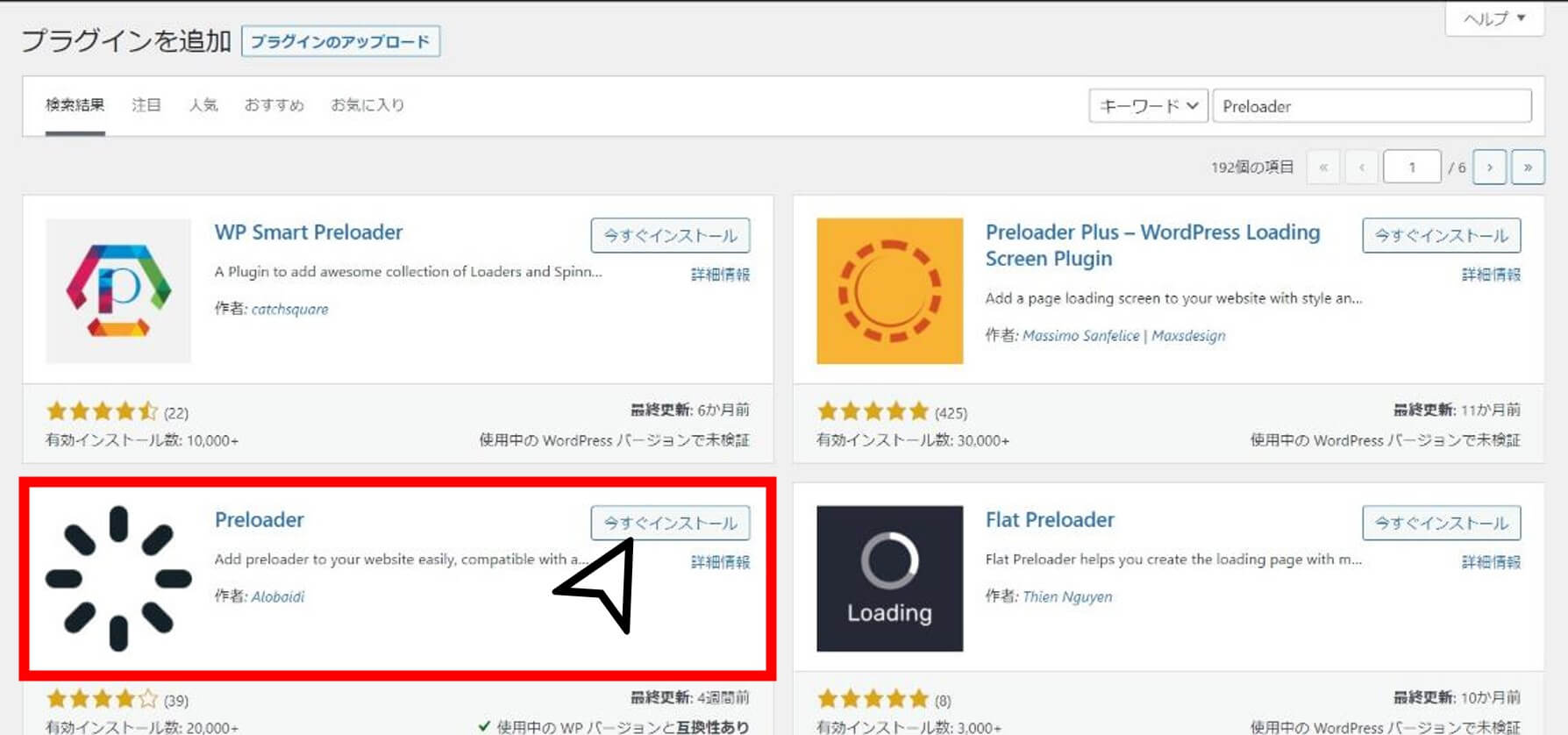Open the Preloader plugin title link

[x=260, y=520]
